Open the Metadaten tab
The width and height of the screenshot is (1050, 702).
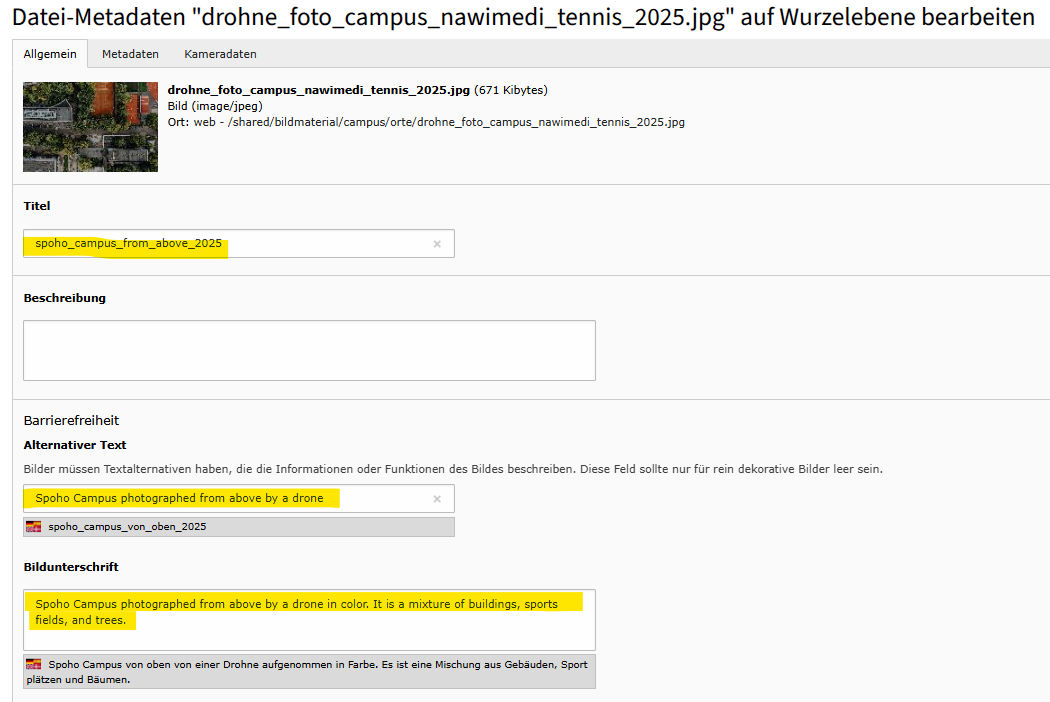click(130, 54)
